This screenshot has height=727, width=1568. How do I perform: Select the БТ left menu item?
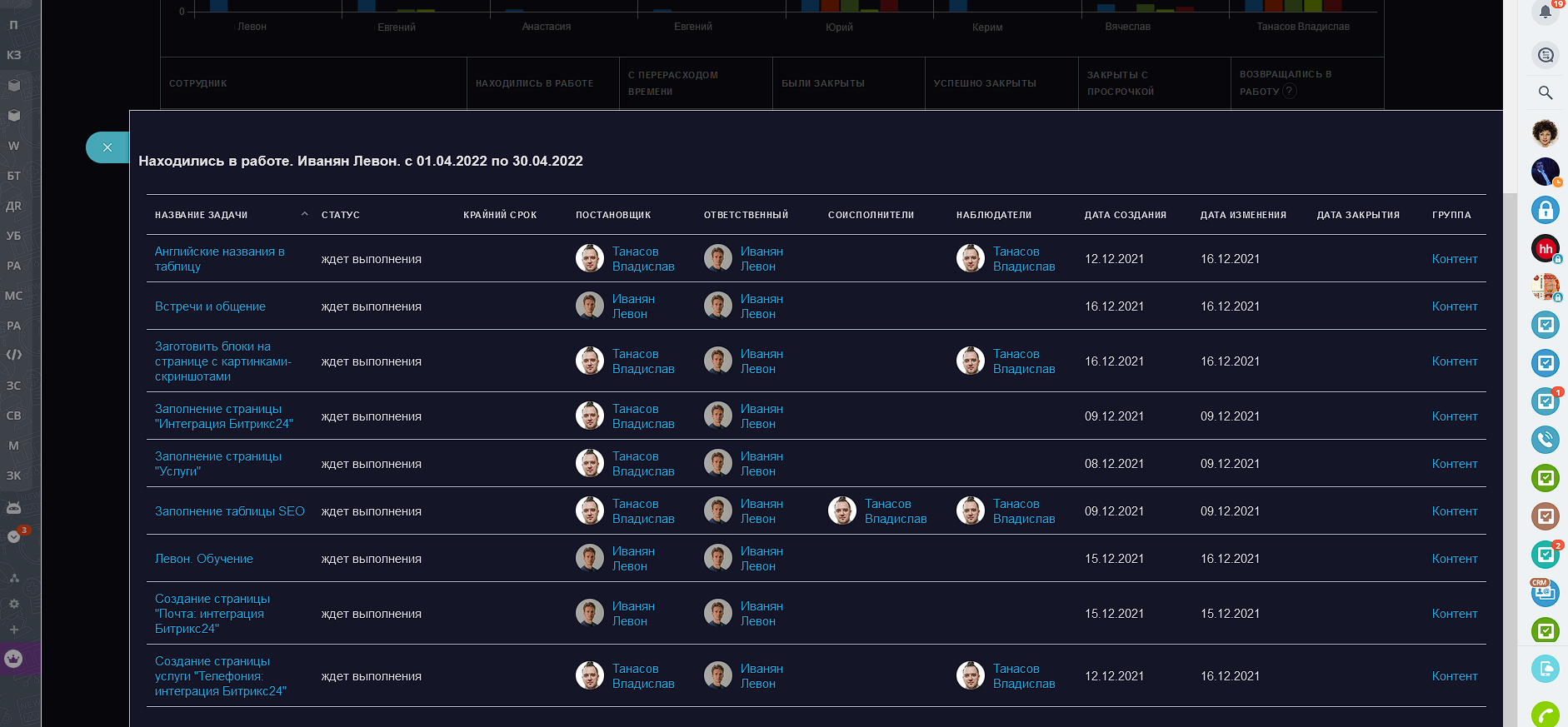click(x=14, y=176)
